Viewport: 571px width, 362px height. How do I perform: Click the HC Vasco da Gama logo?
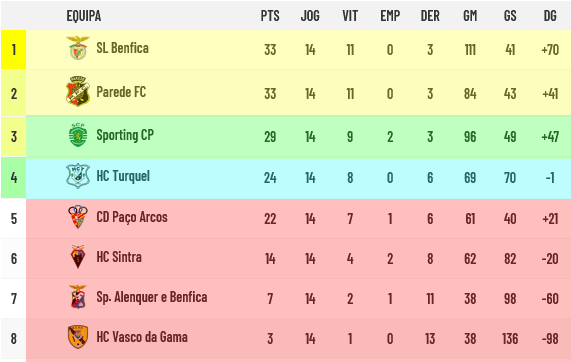78,337
